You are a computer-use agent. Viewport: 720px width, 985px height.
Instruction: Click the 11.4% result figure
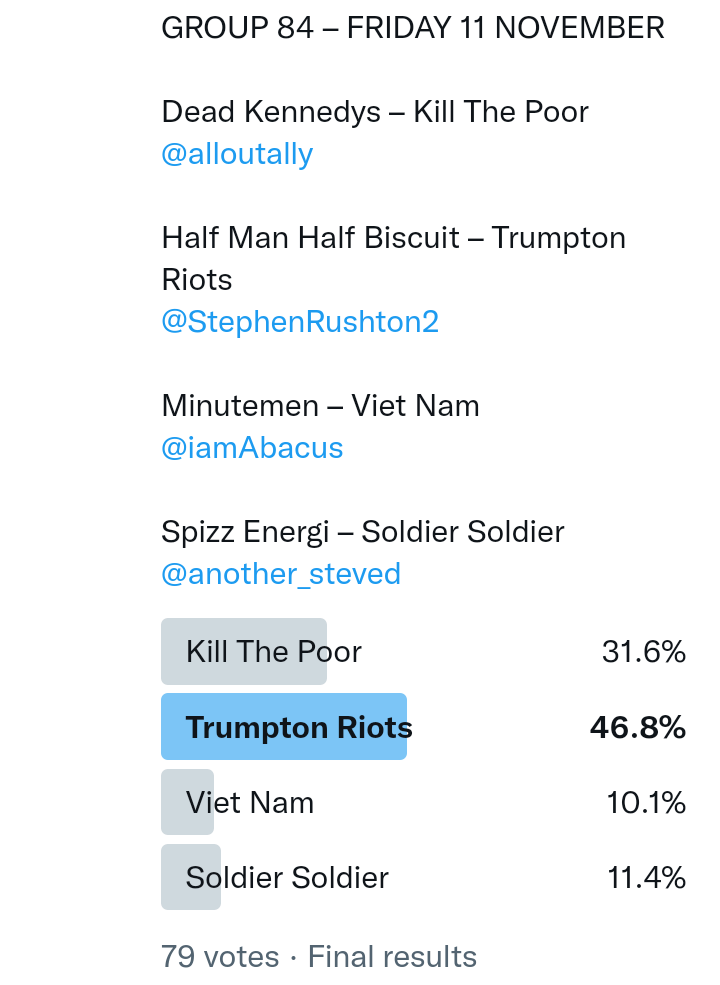coord(646,877)
